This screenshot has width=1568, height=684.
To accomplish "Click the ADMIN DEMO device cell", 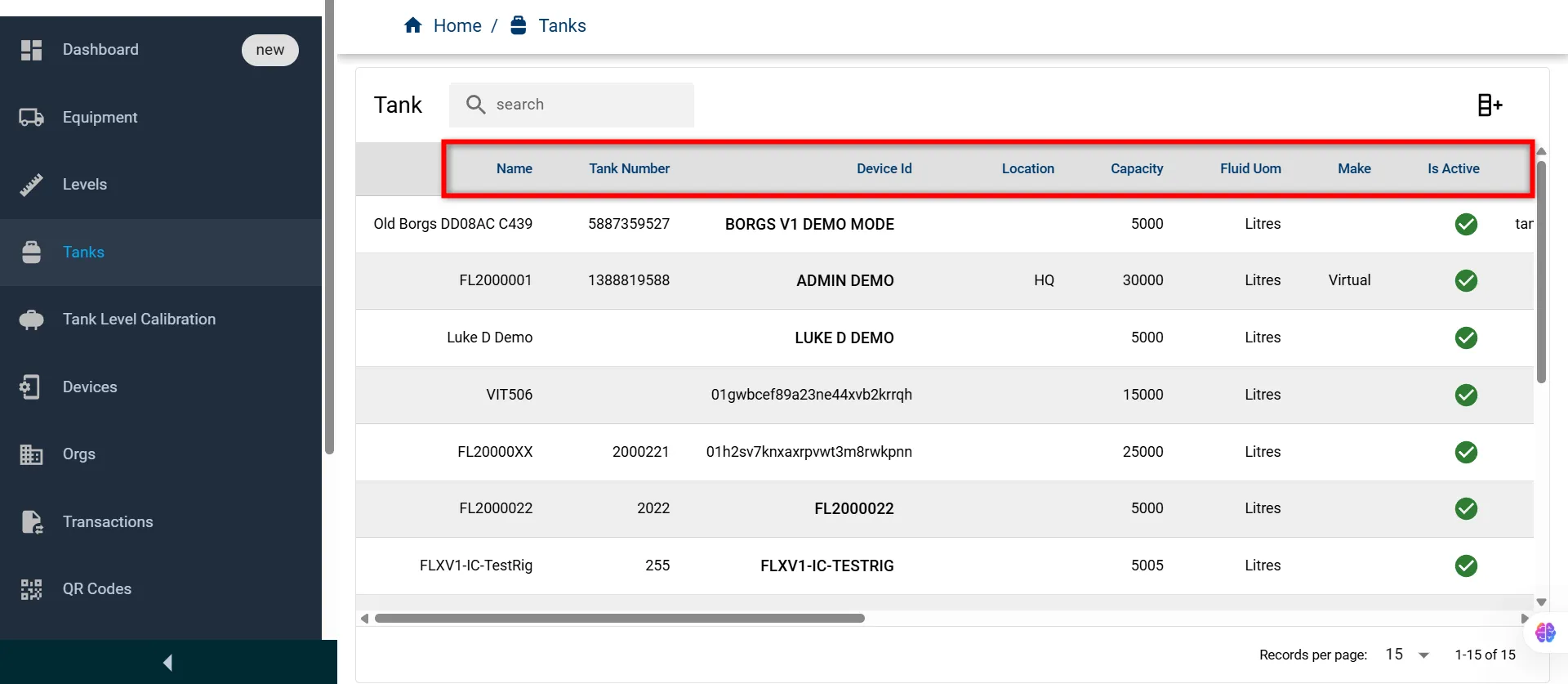I will [844, 281].
